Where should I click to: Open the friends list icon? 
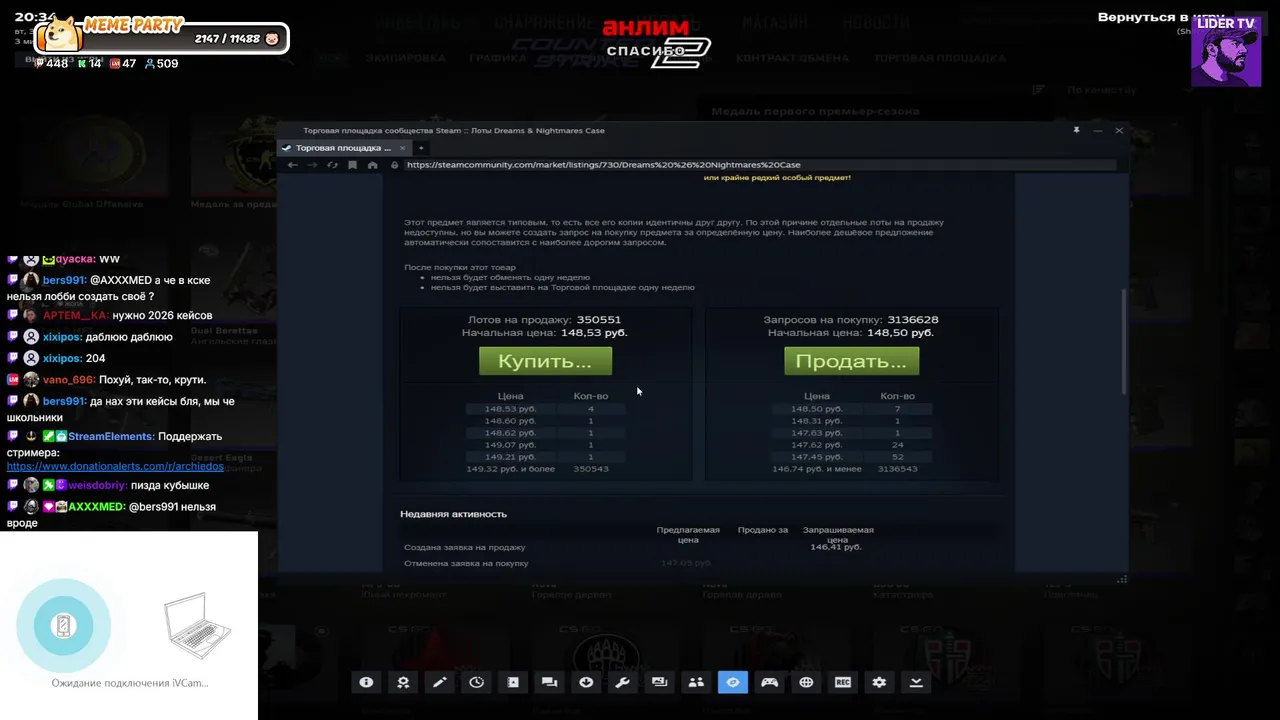pos(696,682)
